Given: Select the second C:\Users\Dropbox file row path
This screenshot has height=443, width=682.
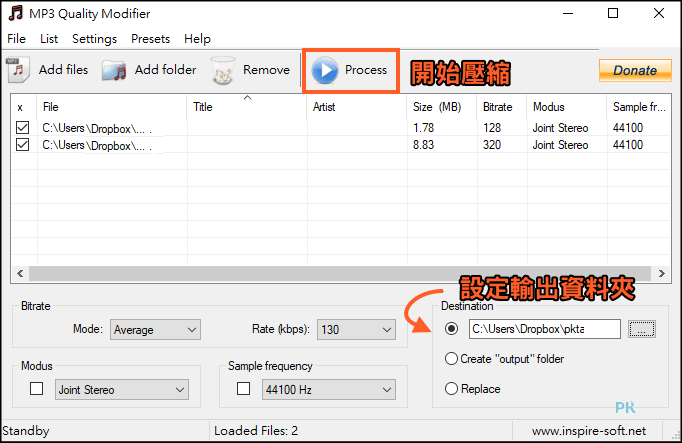Looking at the screenshot, I should (x=97, y=145).
